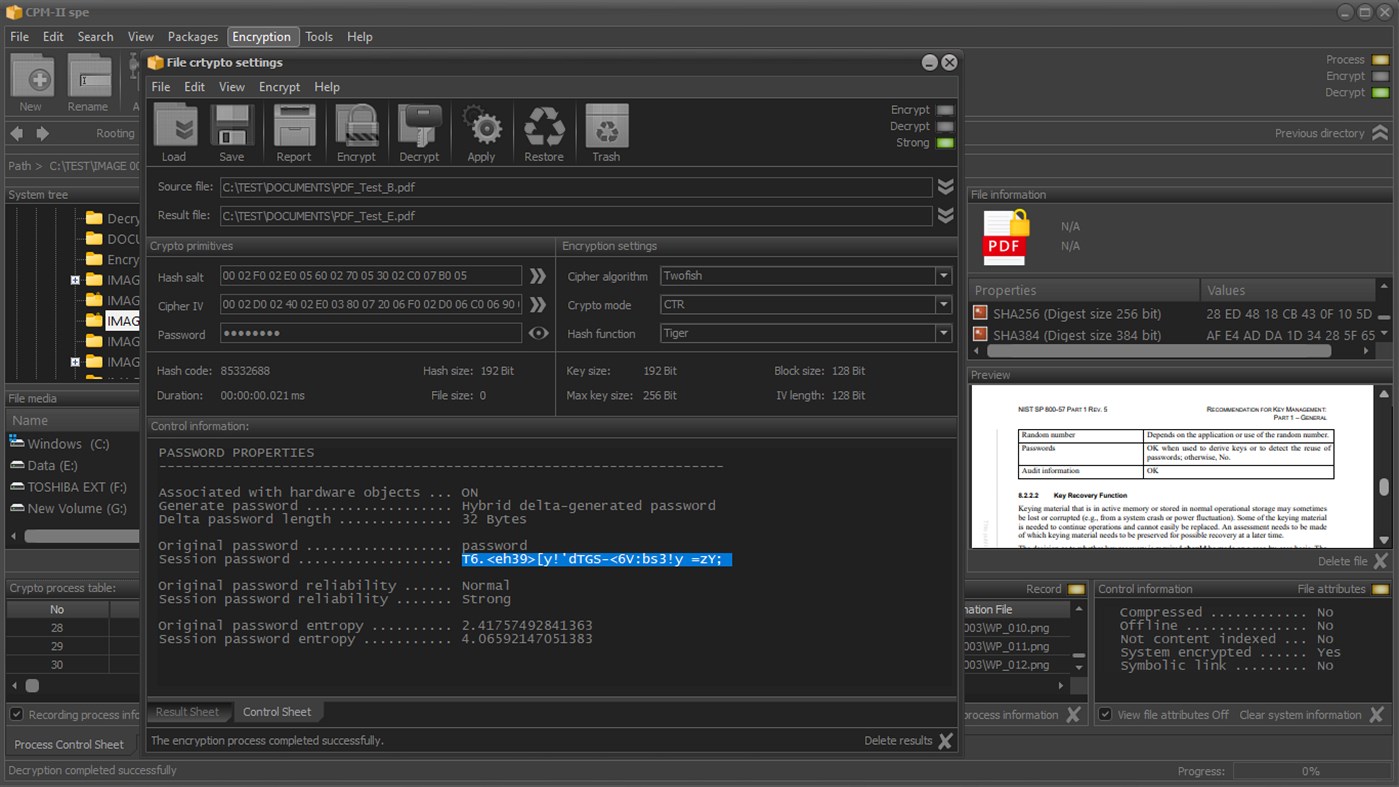Uncheck View file attributes Off checkbox
1399x787 pixels.
[x=1105, y=715]
